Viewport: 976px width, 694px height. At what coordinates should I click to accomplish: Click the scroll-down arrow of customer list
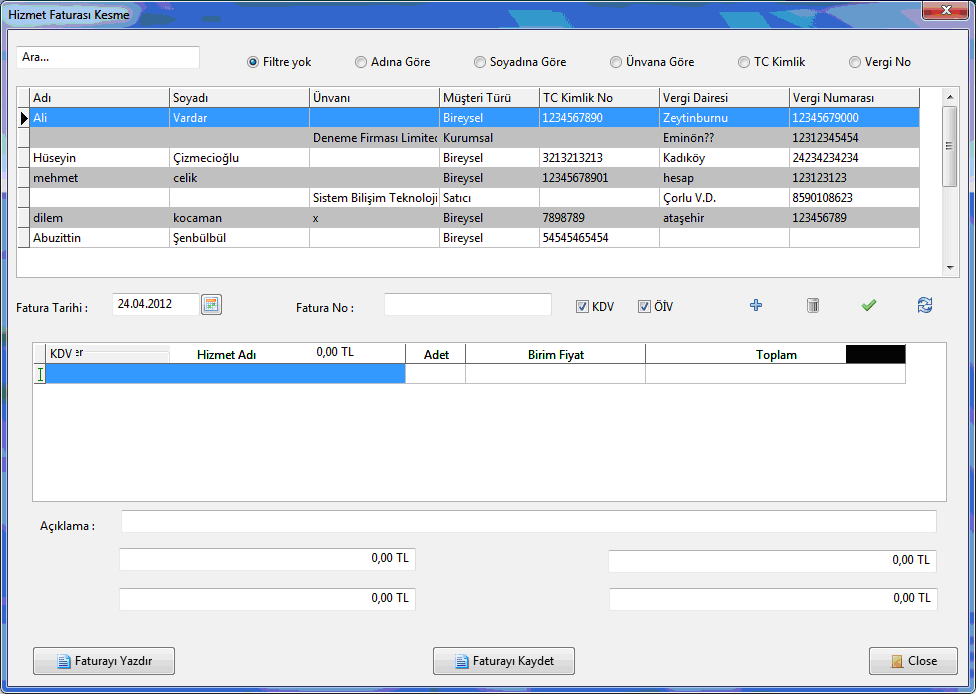point(950,268)
